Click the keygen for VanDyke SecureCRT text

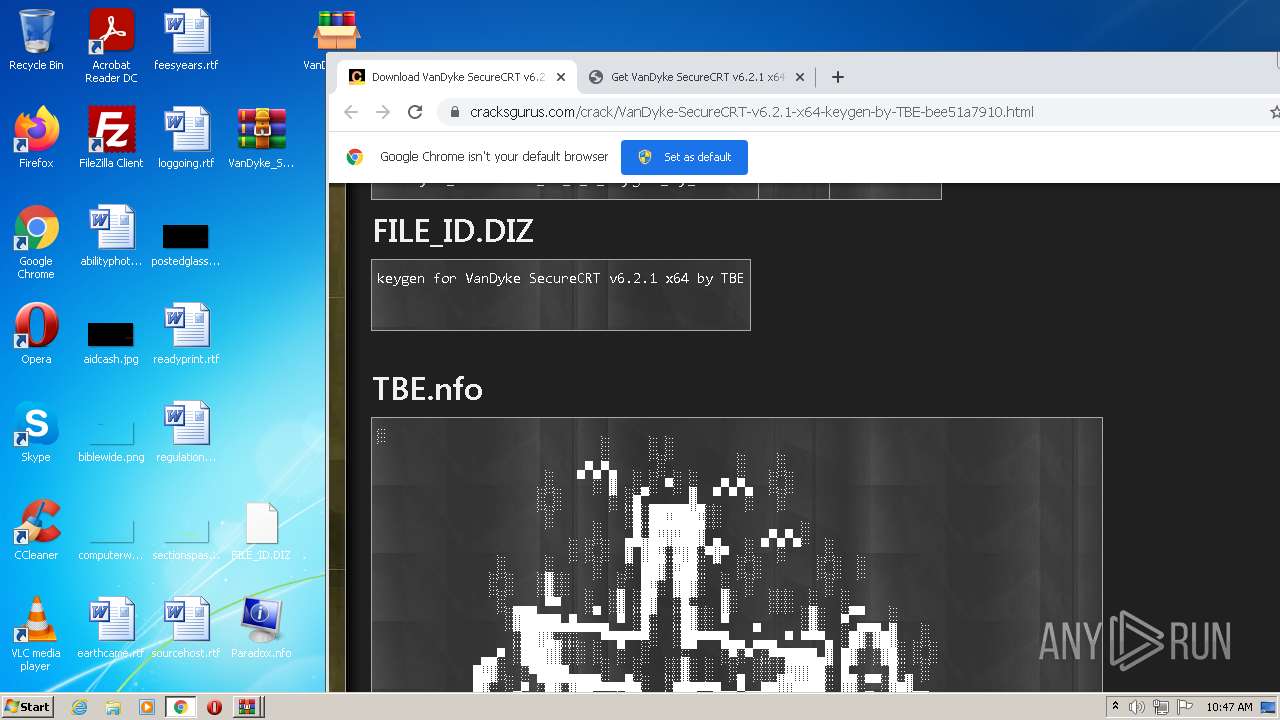[x=560, y=278]
